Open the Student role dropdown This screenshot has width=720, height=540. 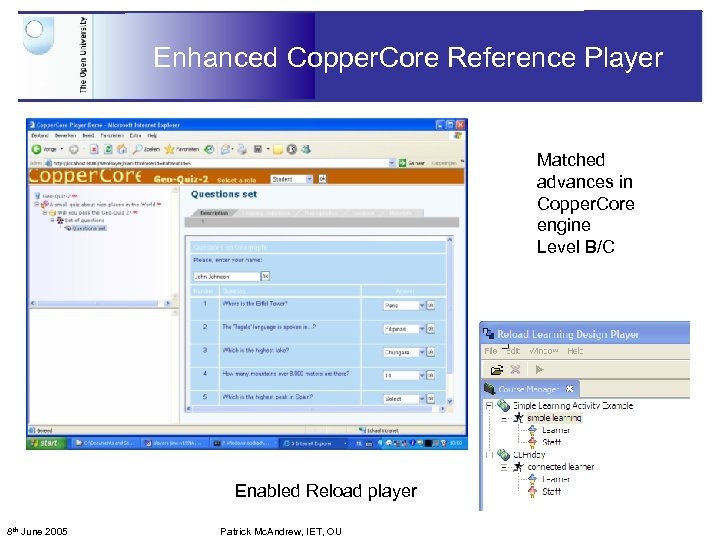[309, 179]
